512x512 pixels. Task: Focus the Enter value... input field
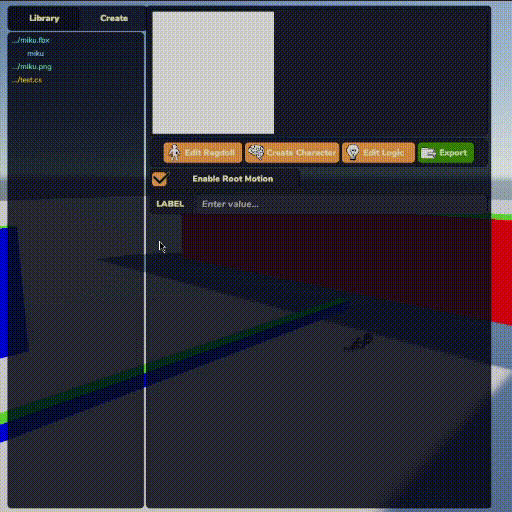(341, 204)
